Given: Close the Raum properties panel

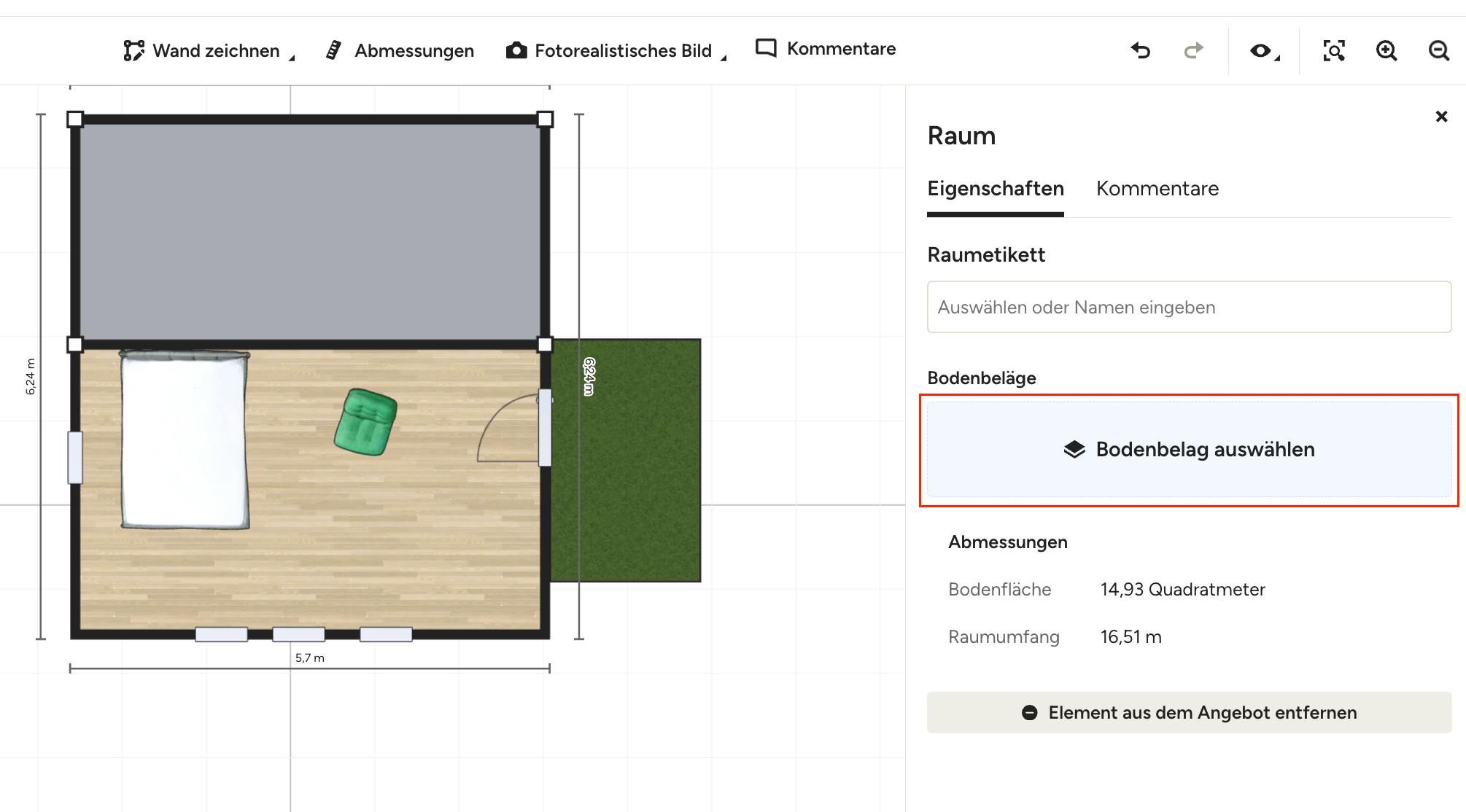Looking at the screenshot, I should pyautogui.click(x=1441, y=117).
